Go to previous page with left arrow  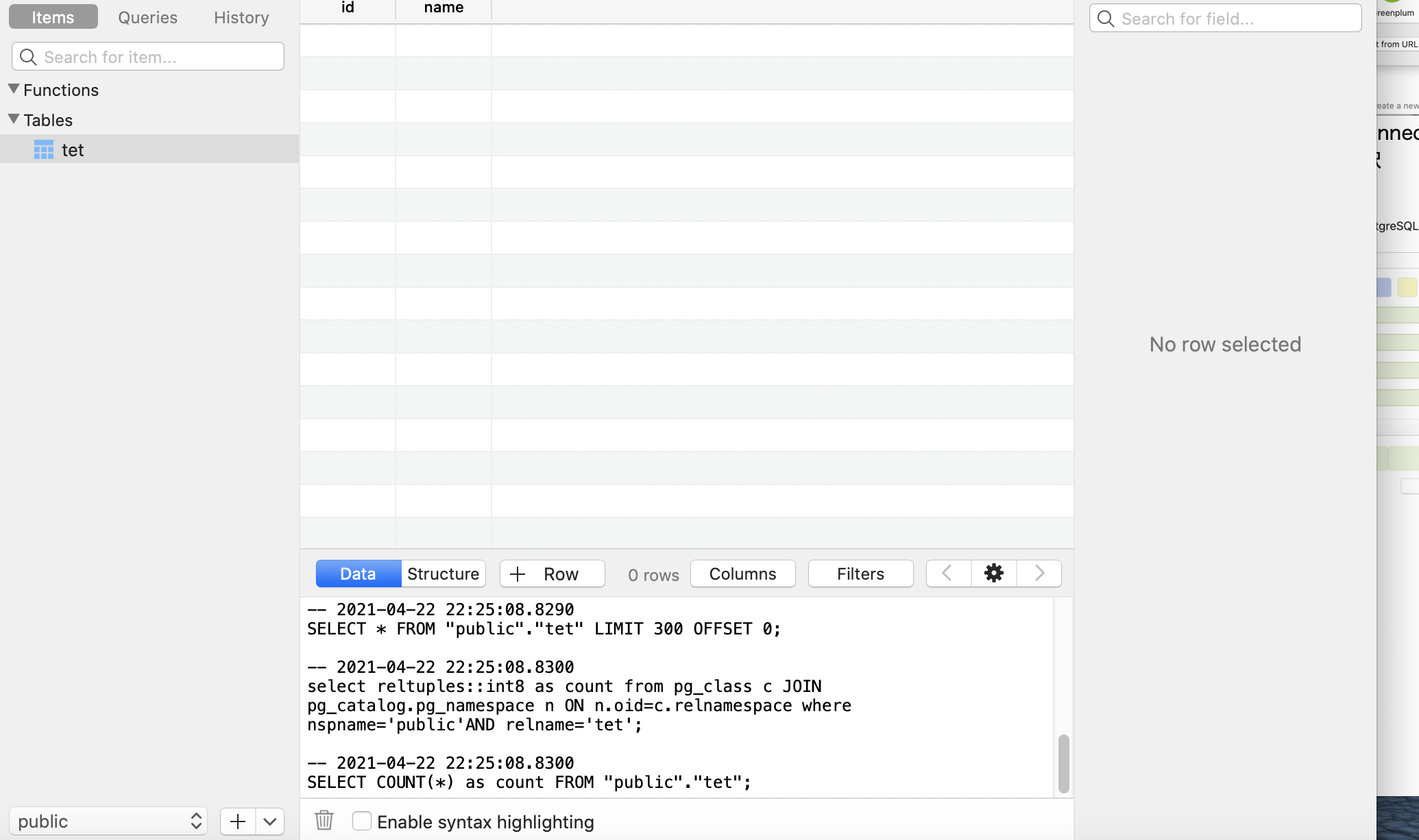pyautogui.click(x=948, y=573)
